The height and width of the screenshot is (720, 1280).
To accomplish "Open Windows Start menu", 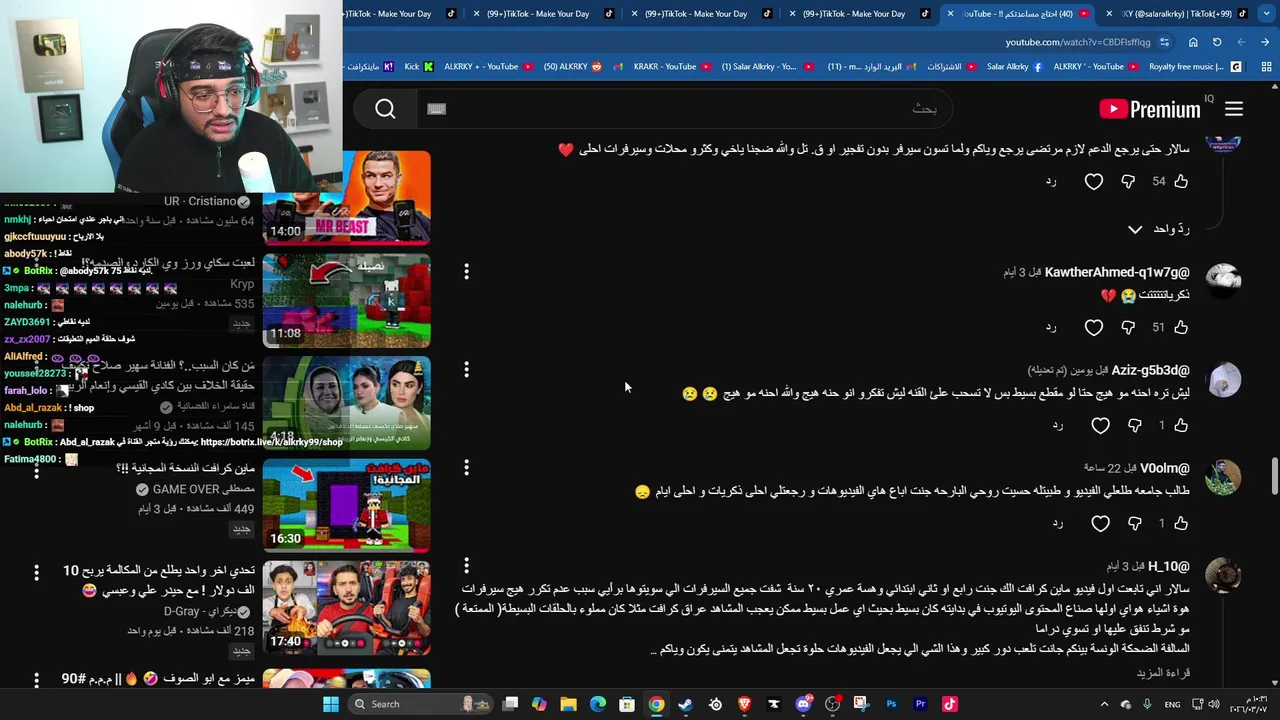I will (331, 704).
